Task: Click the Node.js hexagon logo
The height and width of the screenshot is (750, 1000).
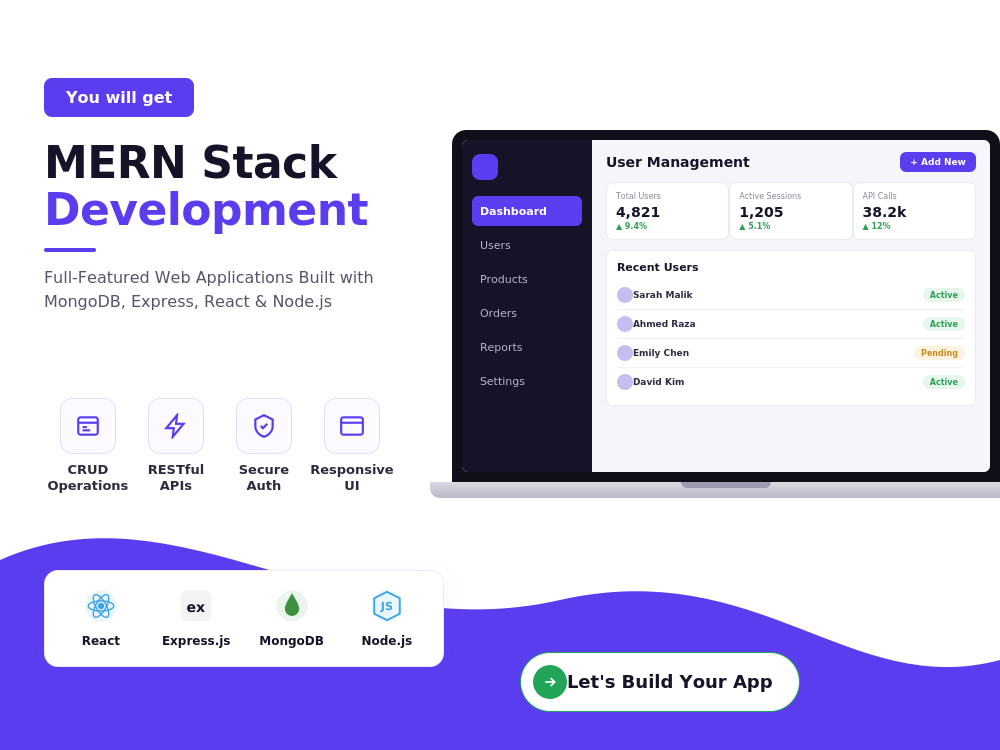Action: (386, 606)
